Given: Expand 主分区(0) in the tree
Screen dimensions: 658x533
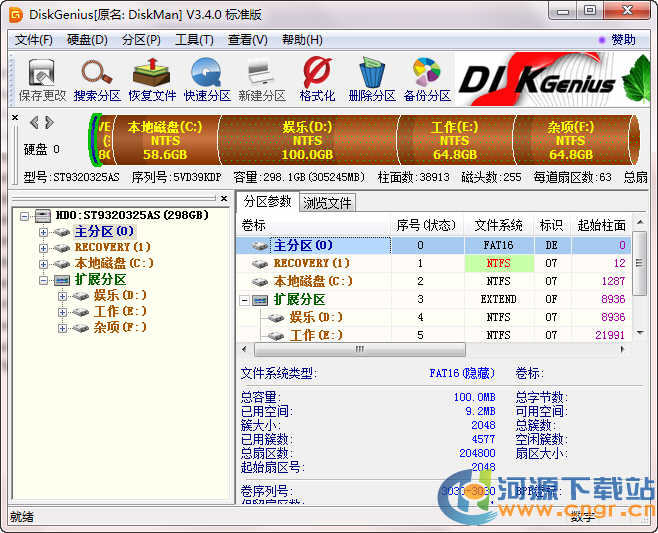Looking at the screenshot, I should pyautogui.click(x=43, y=232).
